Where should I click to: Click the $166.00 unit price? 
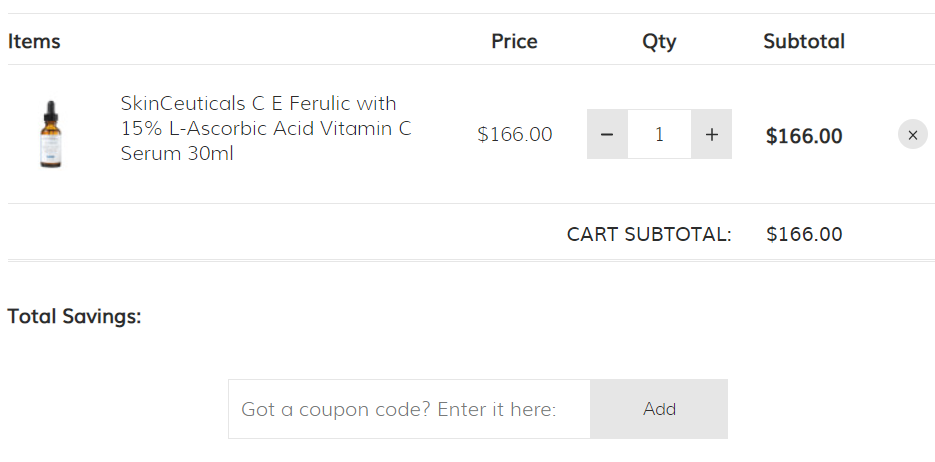pos(515,134)
